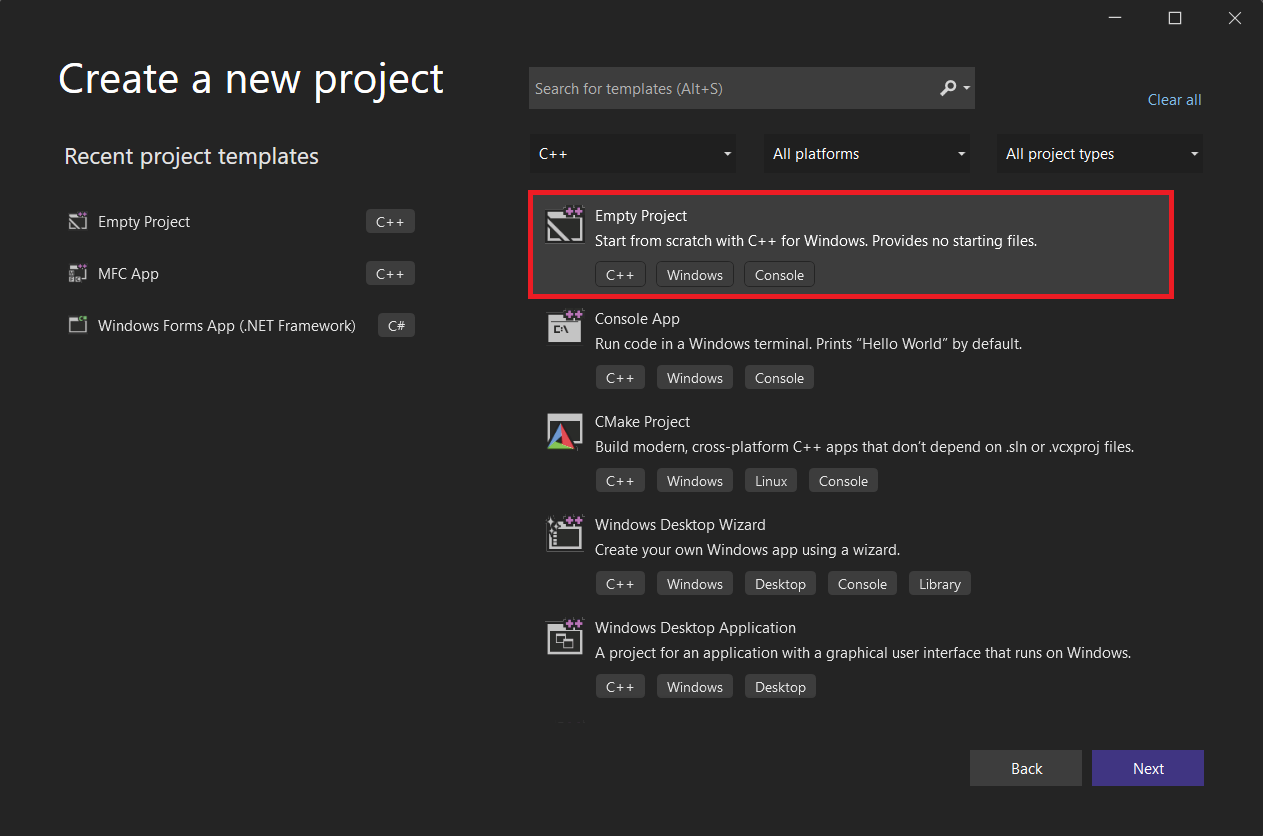Go back with the Back button
Viewport: 1263px width, 836px height.
click(1025, 768)
